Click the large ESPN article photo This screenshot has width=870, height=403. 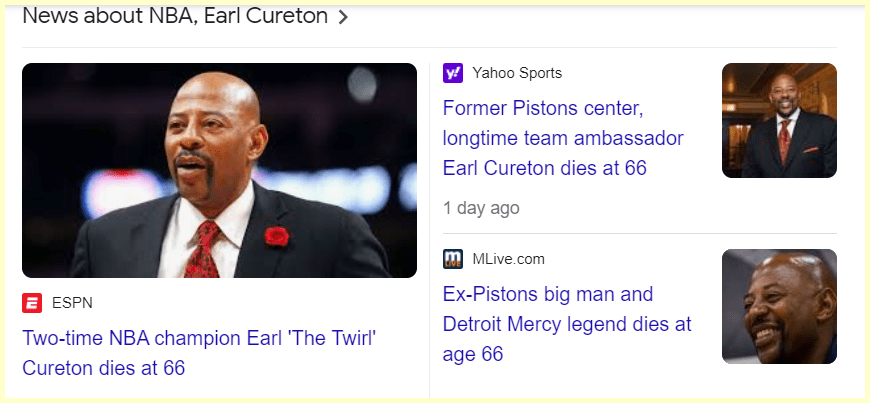(219, 170)
